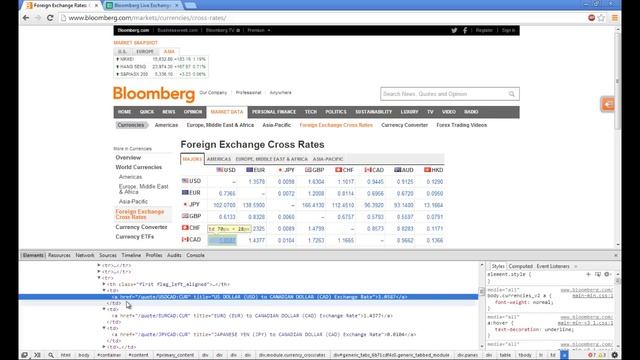Image resolution: width=640 pixels, height=360 pixels.
Task: Click the Sign In link
Action: point(509,30)
